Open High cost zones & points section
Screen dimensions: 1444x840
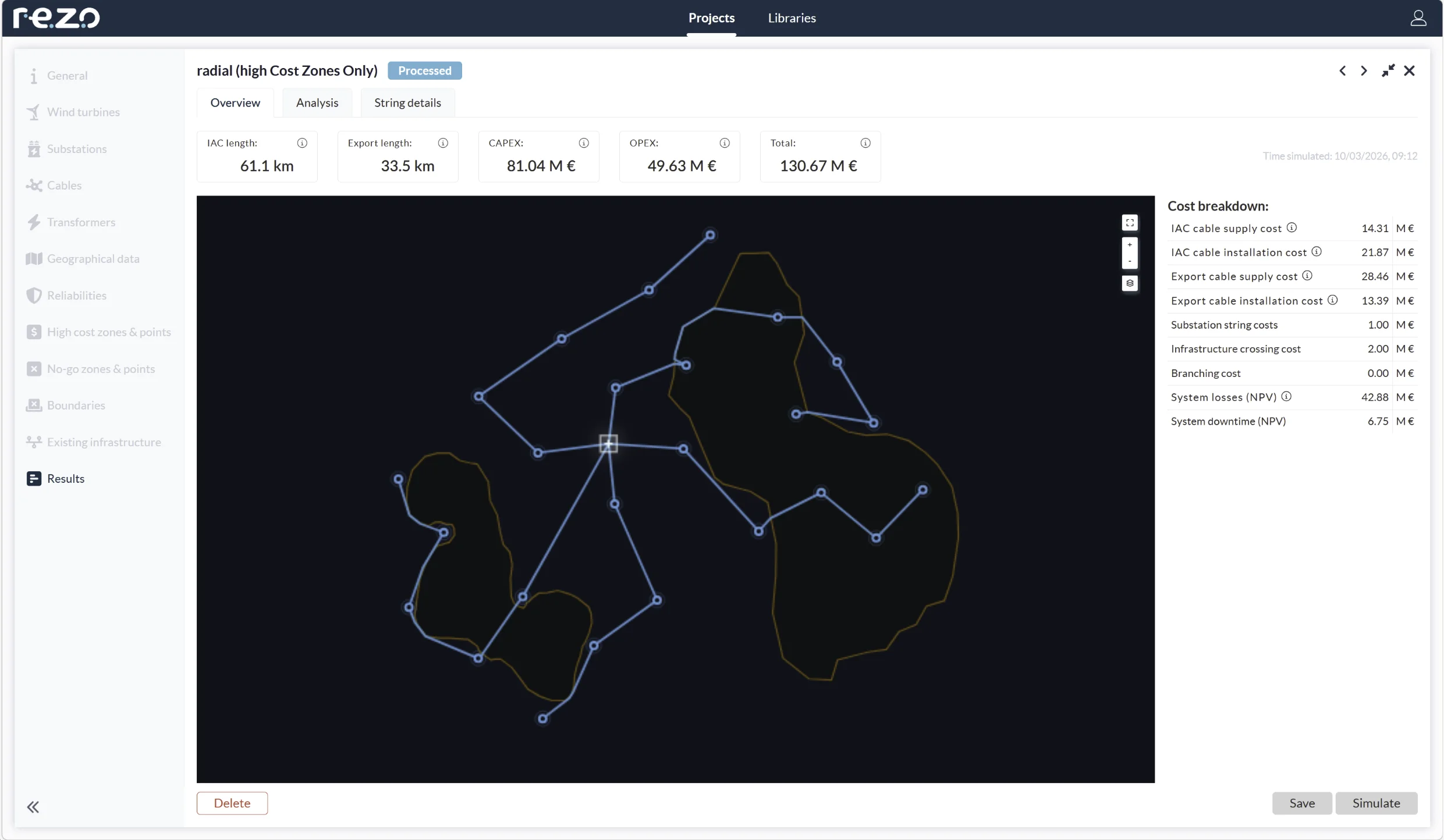[x=109, y=332]
